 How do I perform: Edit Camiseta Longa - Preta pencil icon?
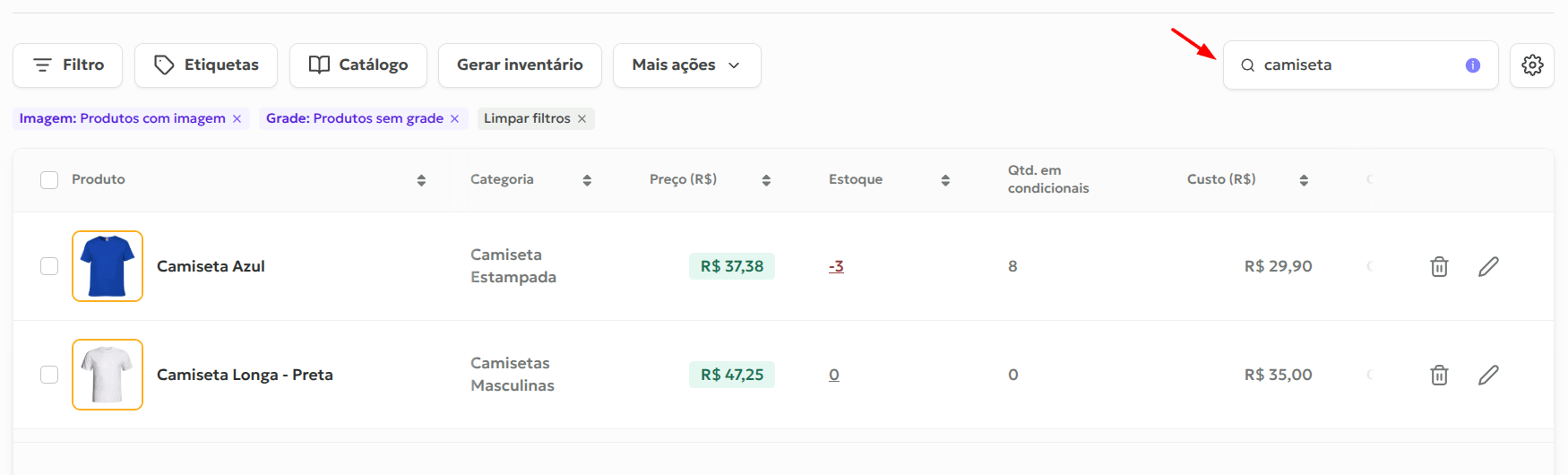(x=1488, y=375)
